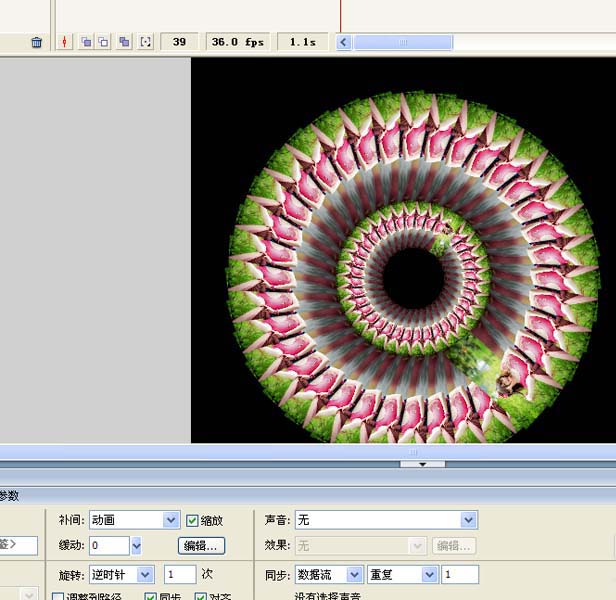Toggle the 同步 sync checkbox in tween options

click(x=150, y=596)
